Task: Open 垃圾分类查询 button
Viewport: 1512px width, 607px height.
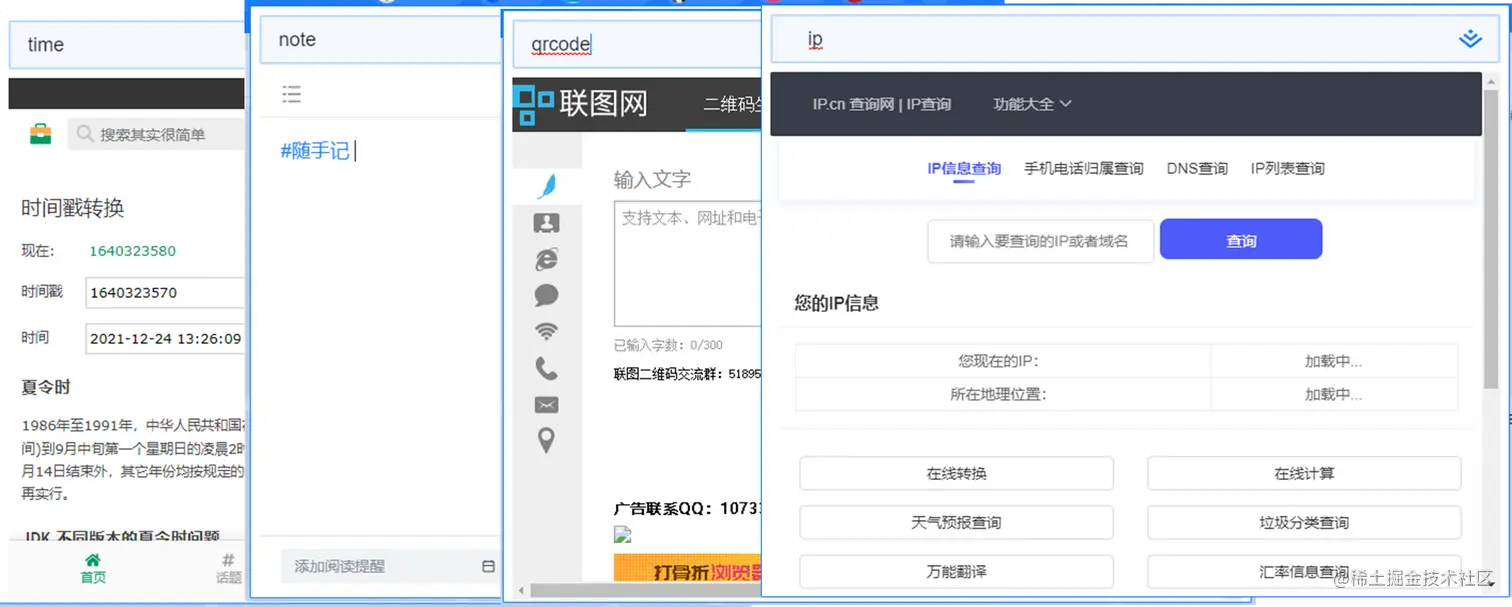Action: (1304, 522)
